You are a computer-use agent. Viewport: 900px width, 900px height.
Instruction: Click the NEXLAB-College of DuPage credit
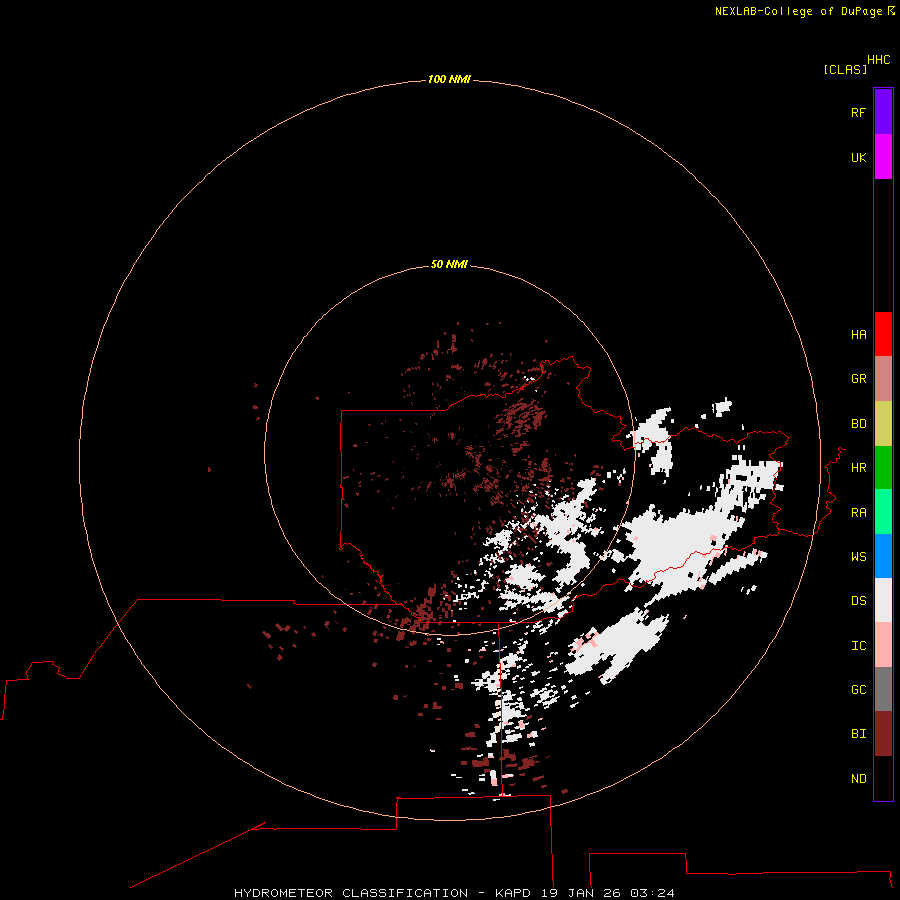tap(798, 11)
